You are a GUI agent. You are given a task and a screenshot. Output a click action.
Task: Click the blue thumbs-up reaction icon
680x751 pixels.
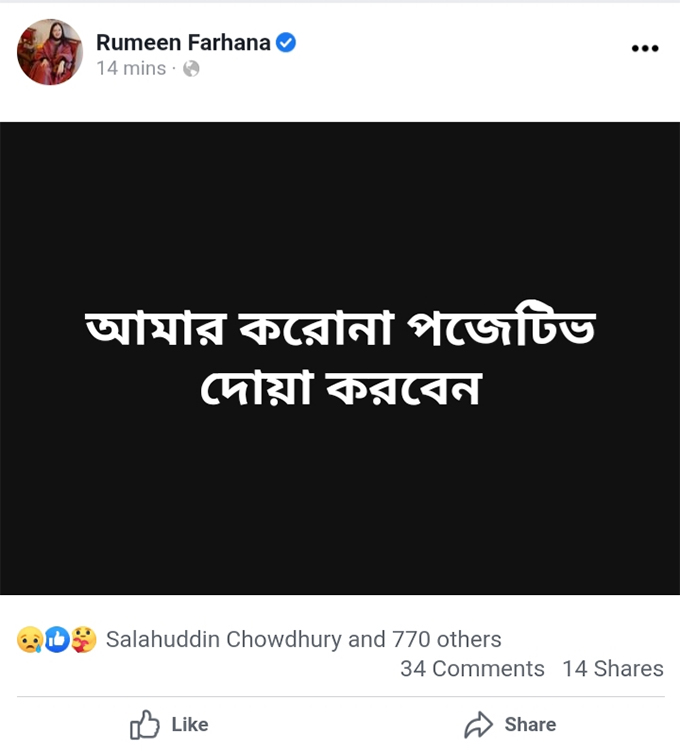pyautogui.click(x=57, y=640)
